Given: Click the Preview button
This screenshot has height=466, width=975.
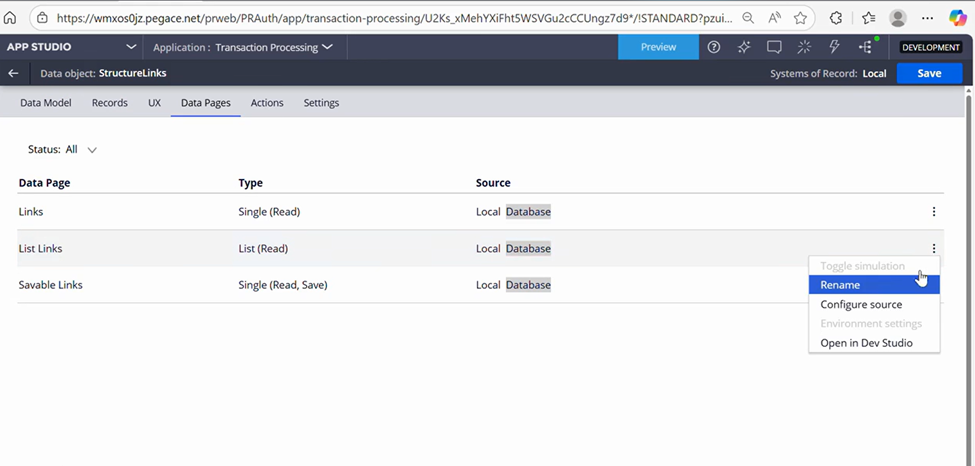Looking at the screenshot, I should click(x=658, y=47).
